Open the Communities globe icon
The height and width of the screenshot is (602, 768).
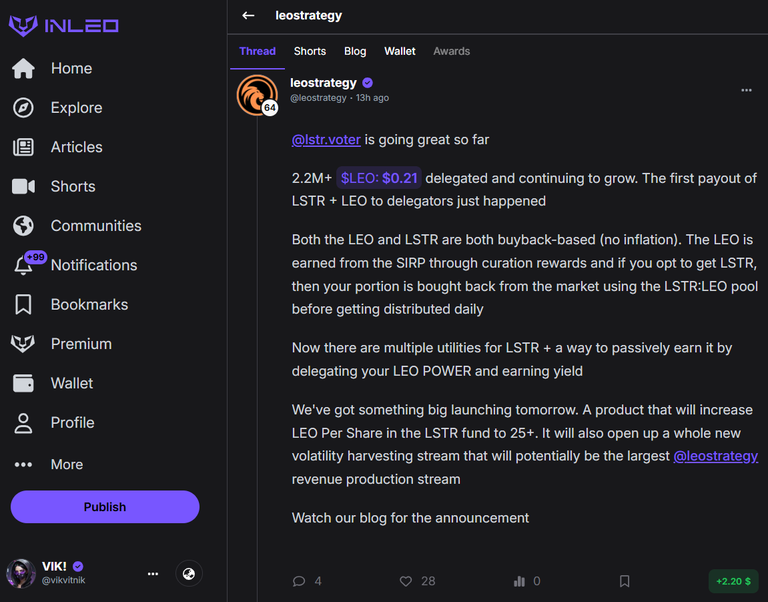coord(23,226)
